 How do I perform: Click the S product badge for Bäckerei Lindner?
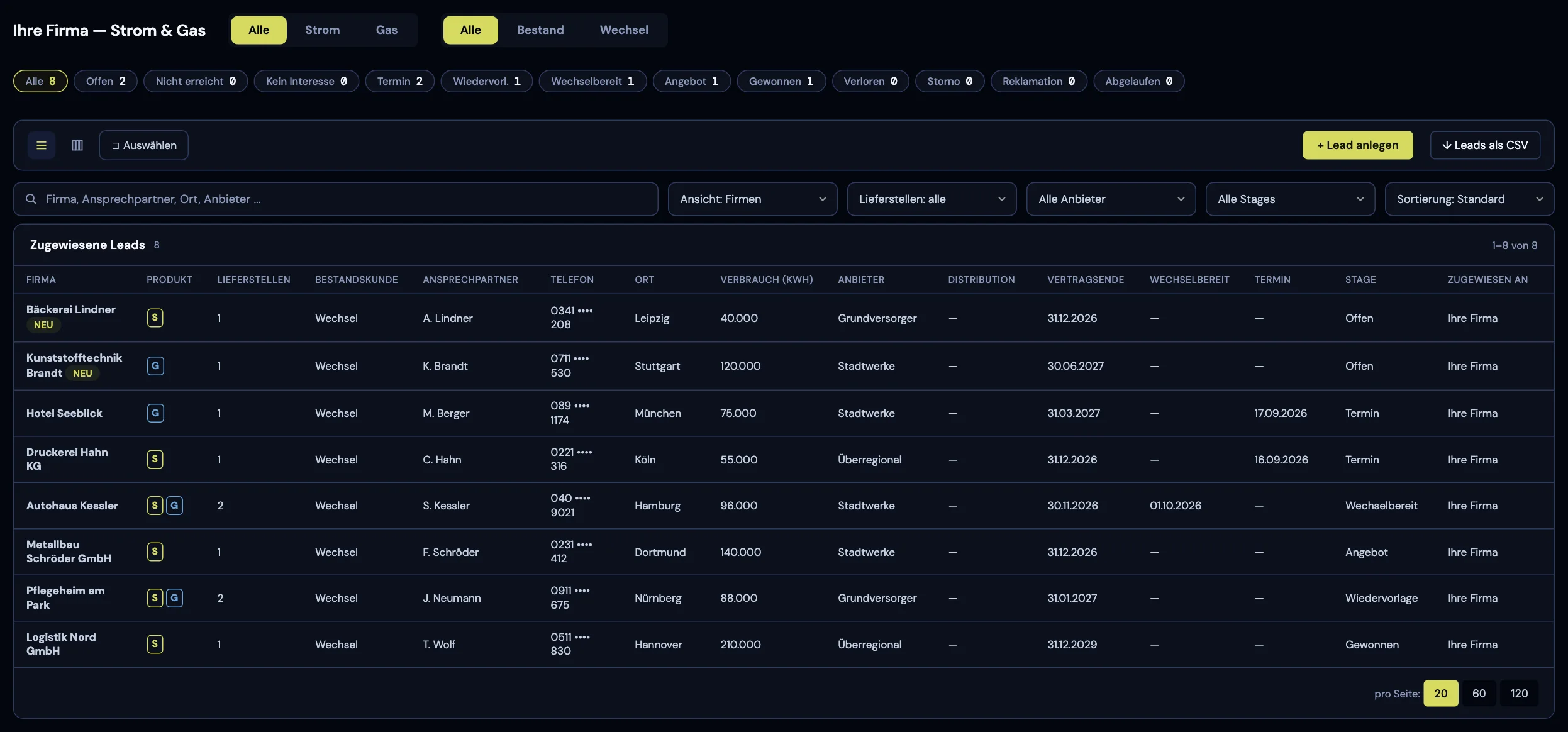[155, 318]
